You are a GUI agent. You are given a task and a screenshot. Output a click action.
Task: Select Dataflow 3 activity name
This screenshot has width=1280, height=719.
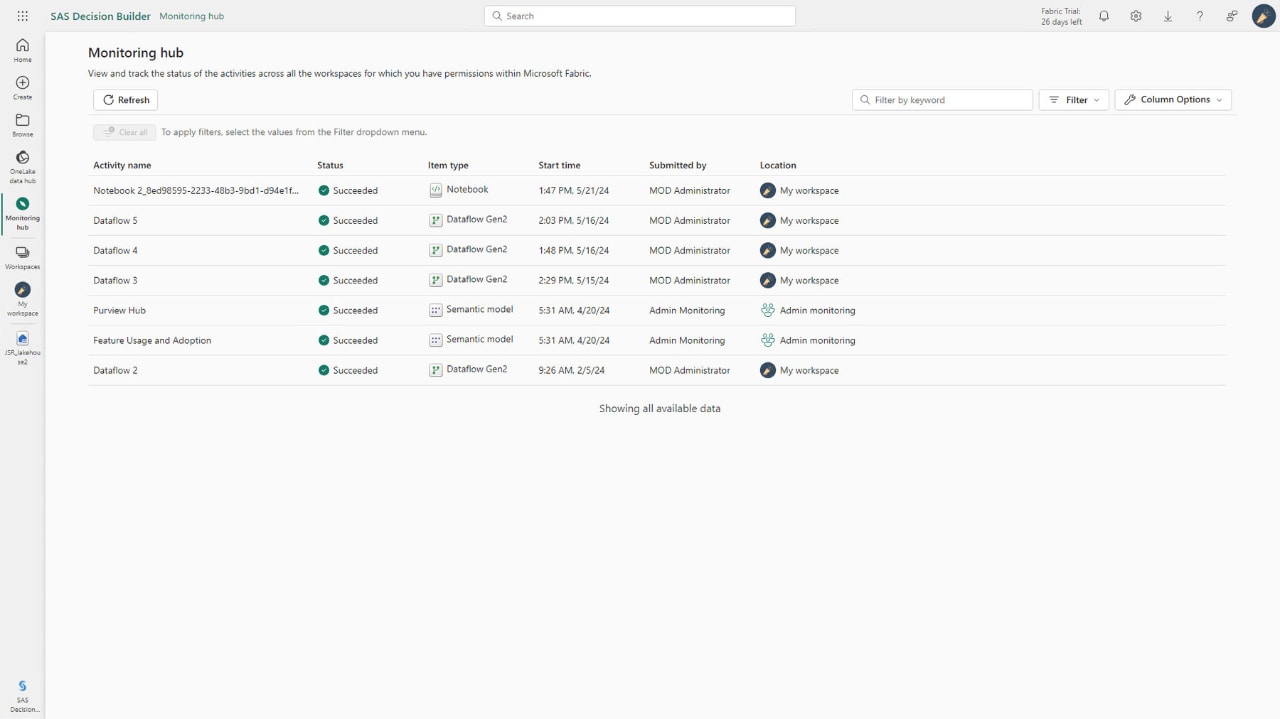[116, 280]
